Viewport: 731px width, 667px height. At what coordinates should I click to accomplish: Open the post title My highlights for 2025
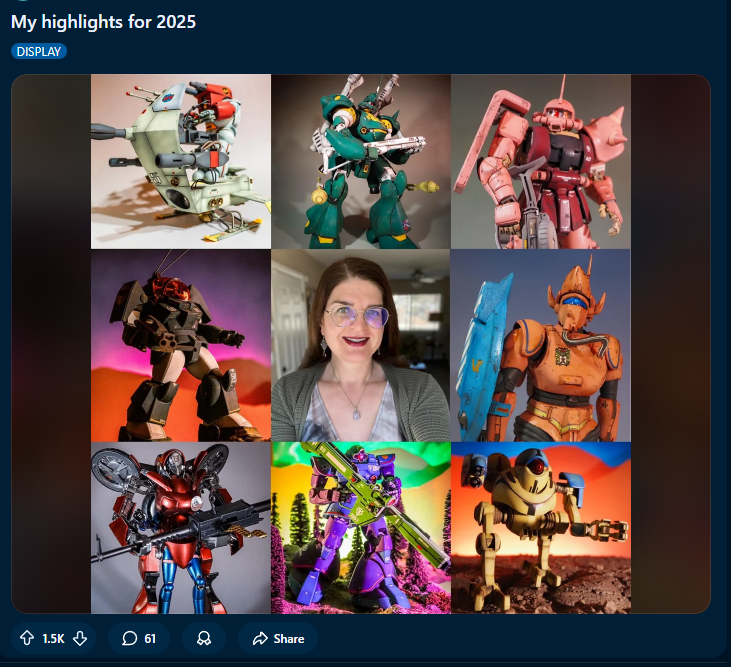click(103, 22)
